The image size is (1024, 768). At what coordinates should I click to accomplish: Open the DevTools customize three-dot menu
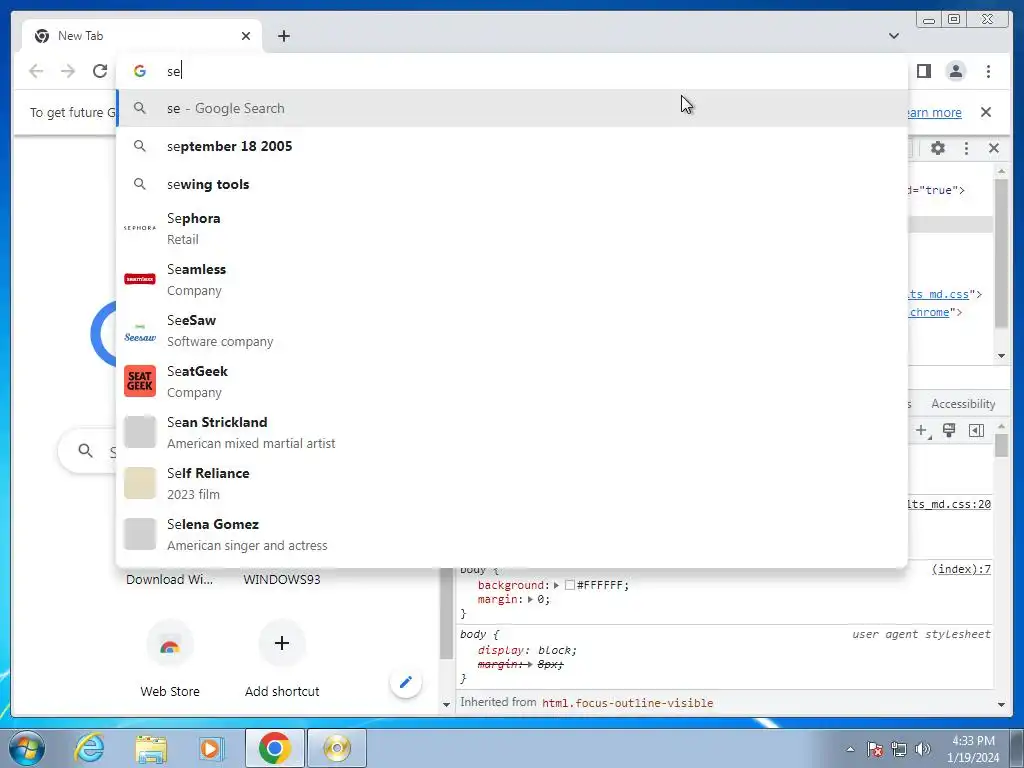coord(967,148)
